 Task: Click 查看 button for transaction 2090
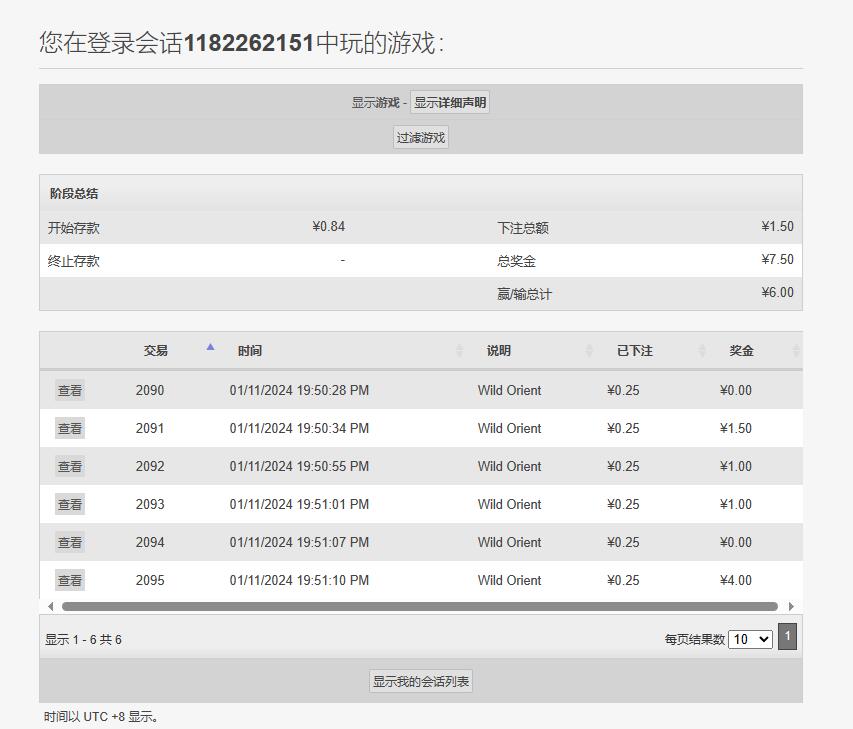(70, 391)
